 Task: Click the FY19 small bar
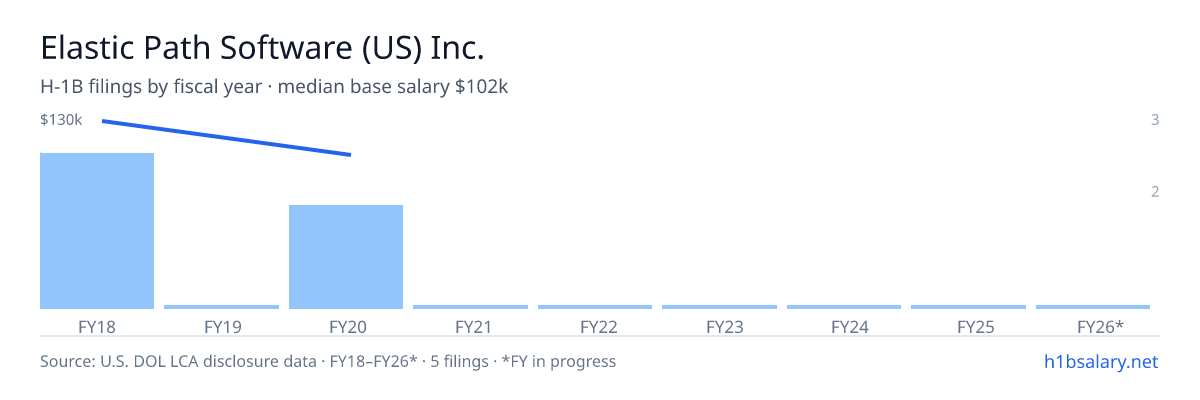221,307
